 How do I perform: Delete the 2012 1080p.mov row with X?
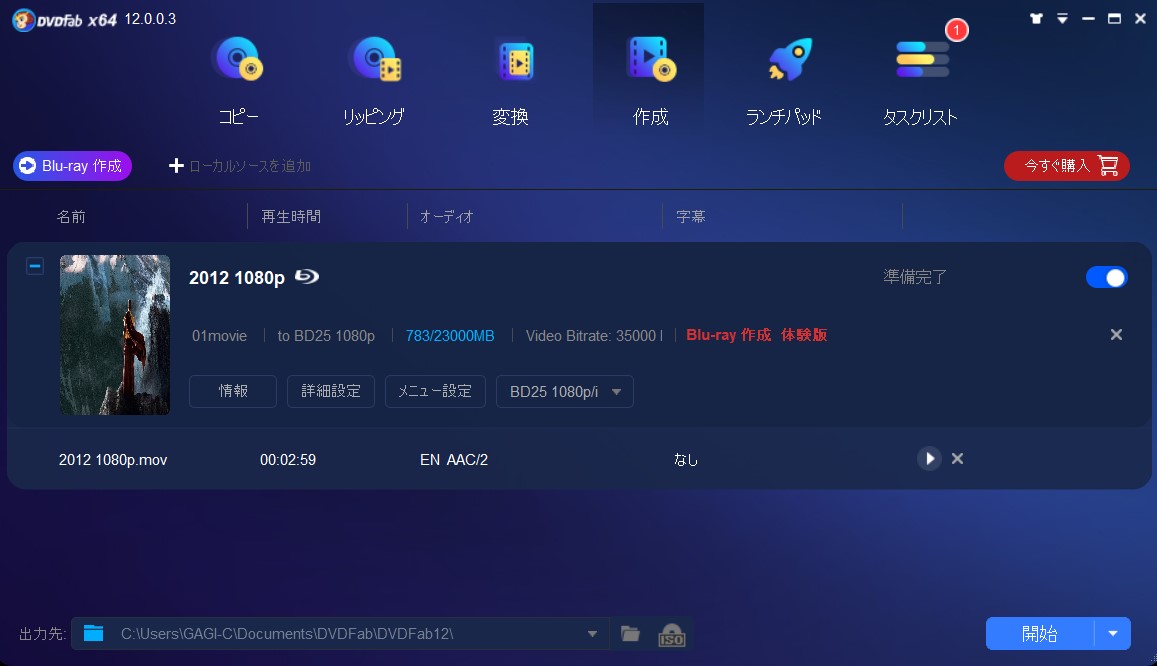coord(957,459)
